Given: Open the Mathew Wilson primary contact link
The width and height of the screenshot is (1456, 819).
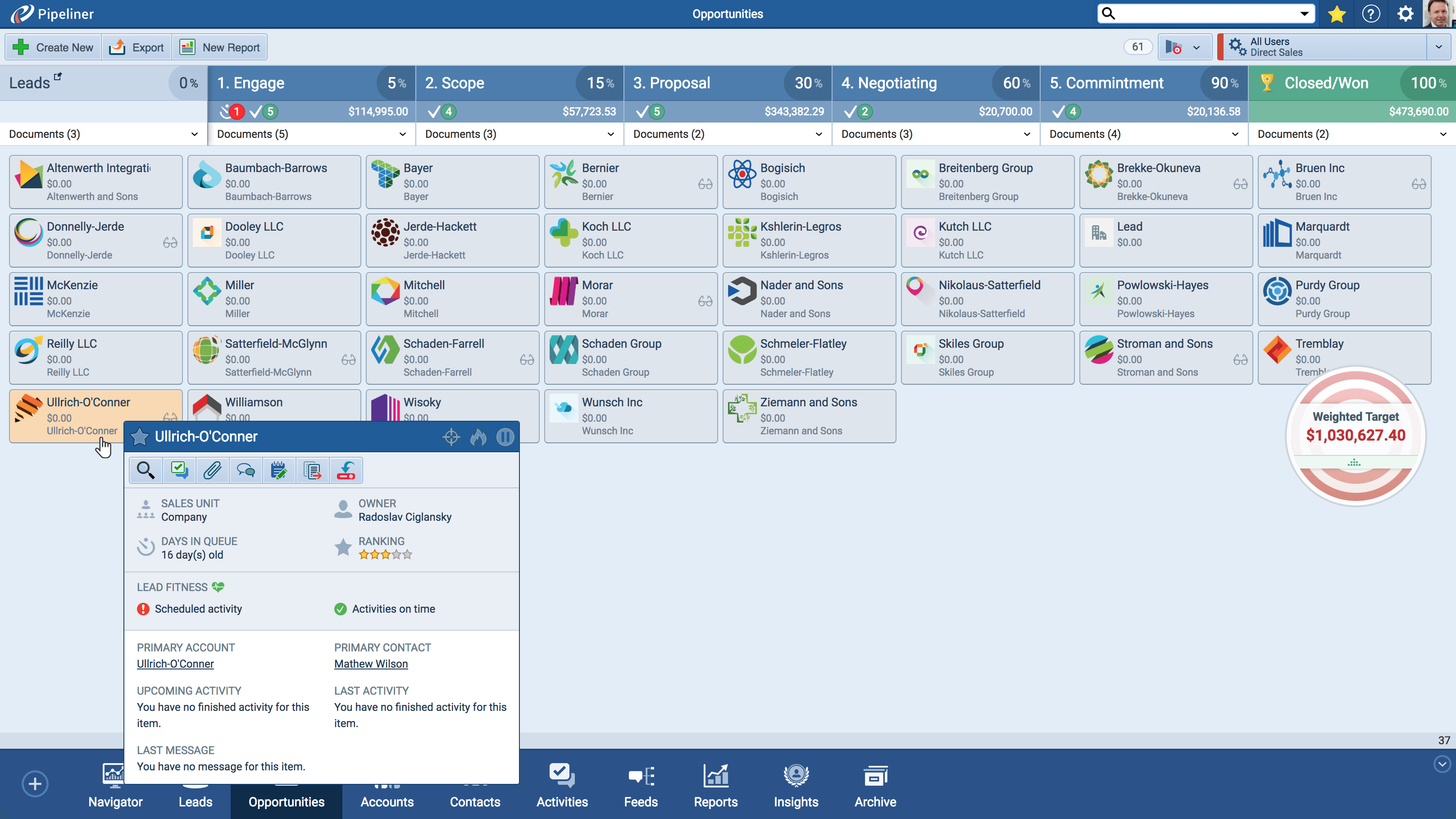Looking at the screenshot, I should (x=371, y=664).
